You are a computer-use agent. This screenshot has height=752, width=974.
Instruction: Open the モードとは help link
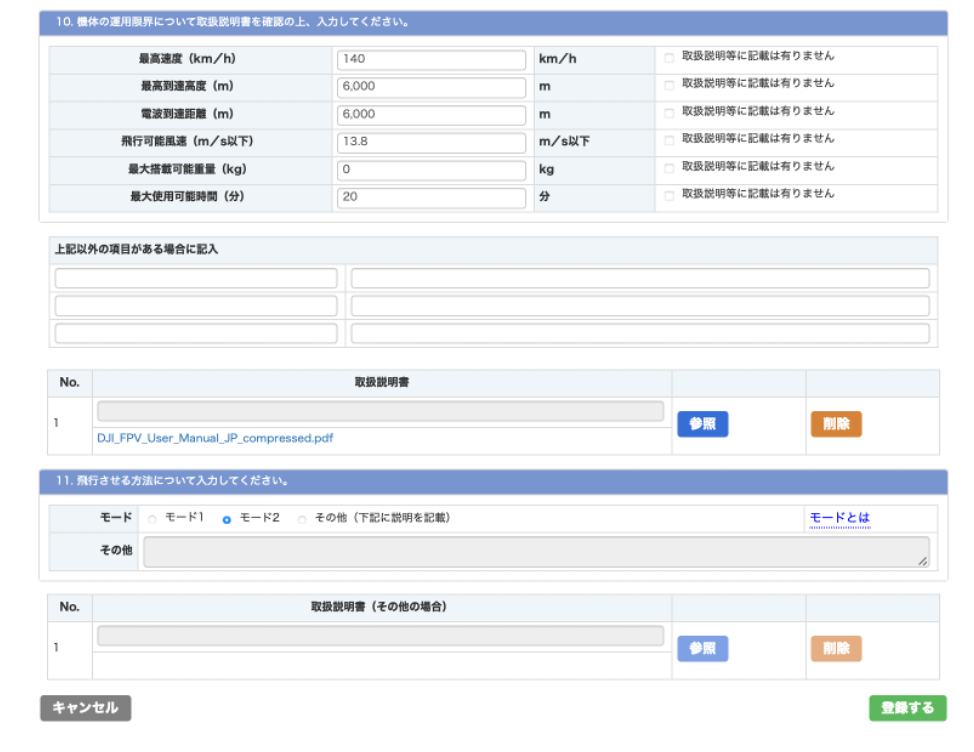pyautogui.click(x=839, y=518)
